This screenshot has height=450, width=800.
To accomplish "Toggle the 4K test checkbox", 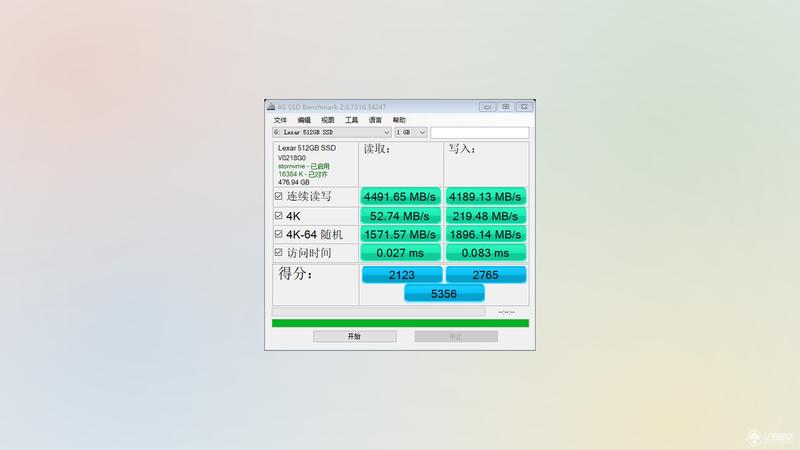I will tap(279, 216).
